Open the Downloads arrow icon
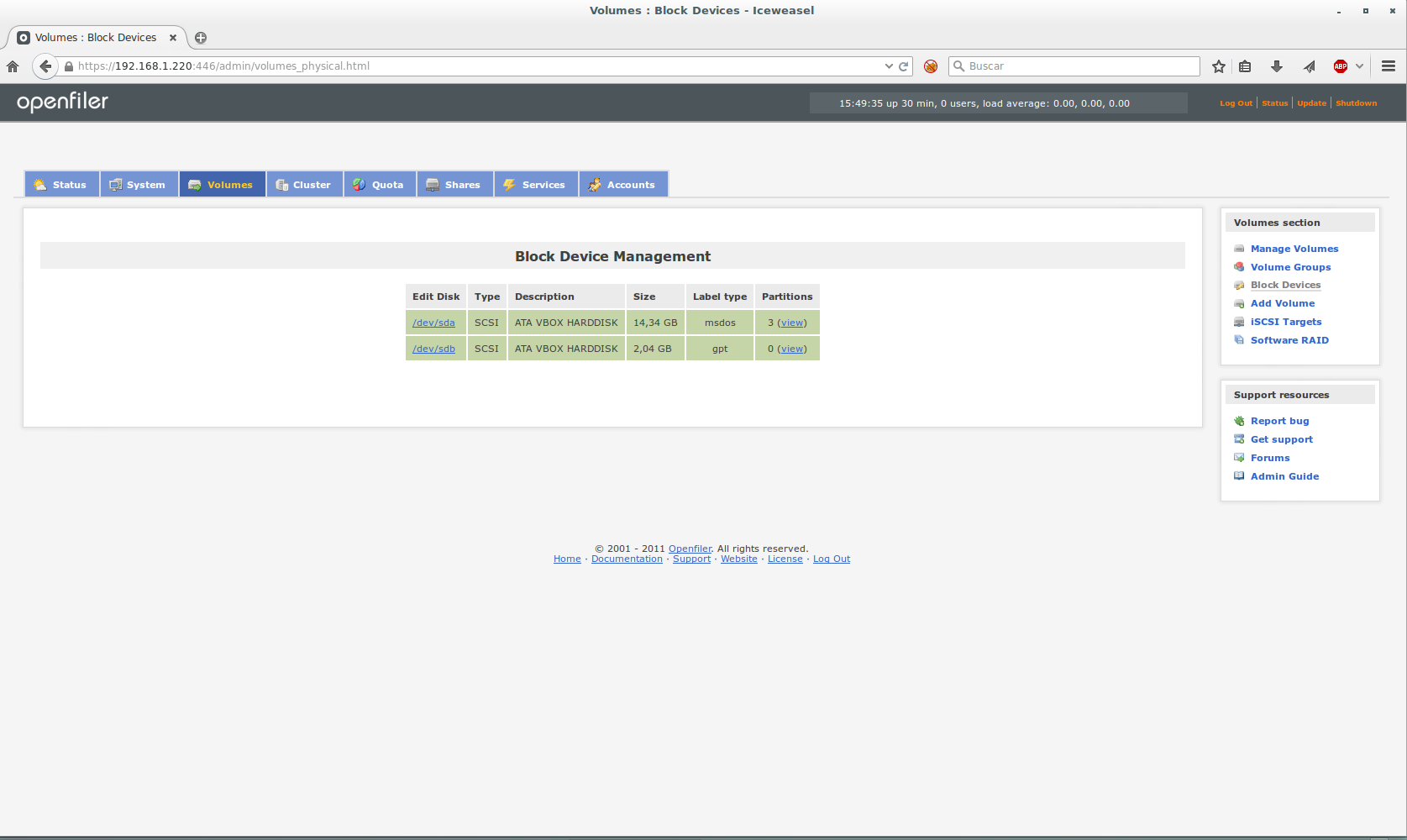Image resolution: width=1407 pixels, height=840 pixels. coord(1277,66)
